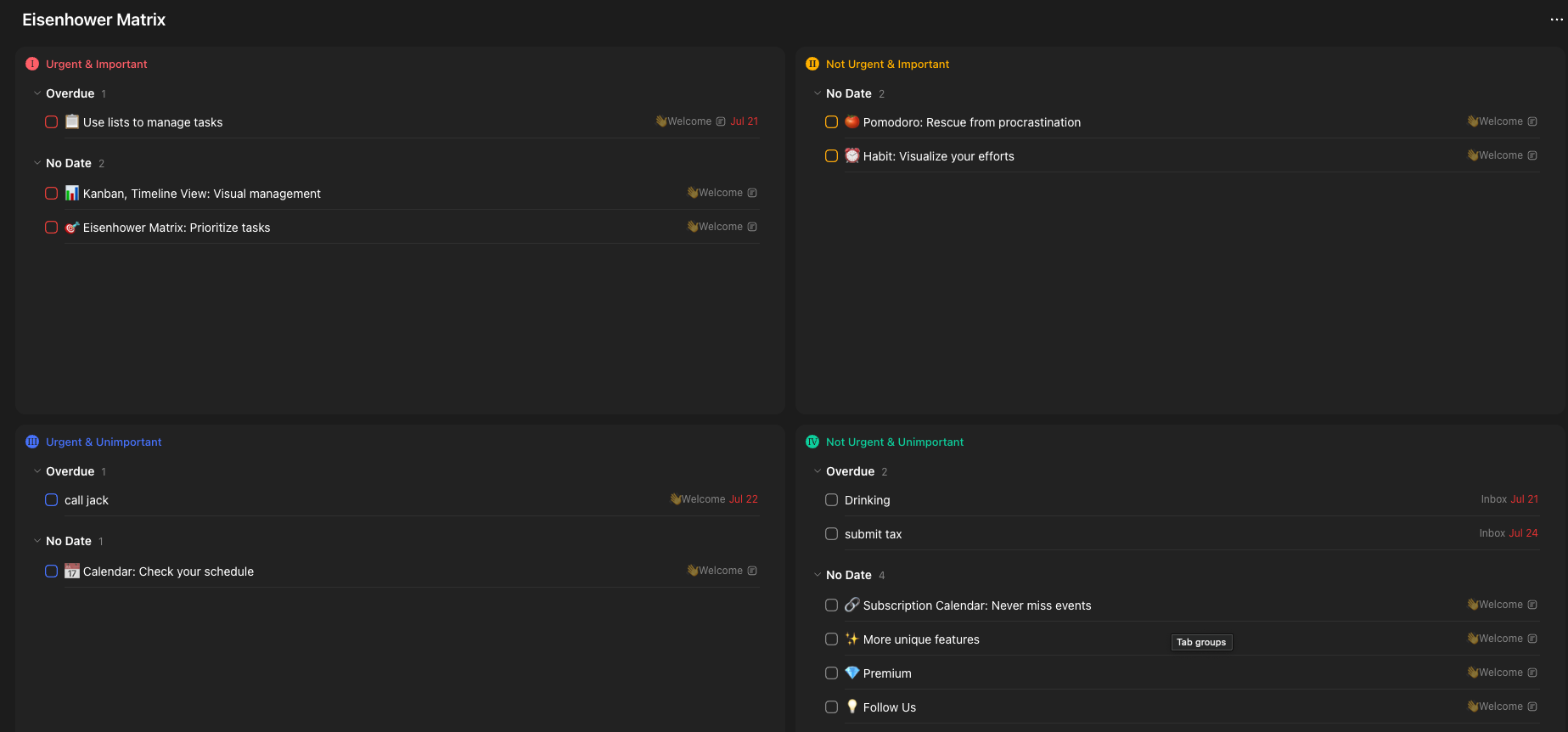The height and width of the screenshot is (732, 1568).
Task: Mark 'Eisenhower Matrix: Prioritize tasks' as complete
Action: 51,228
